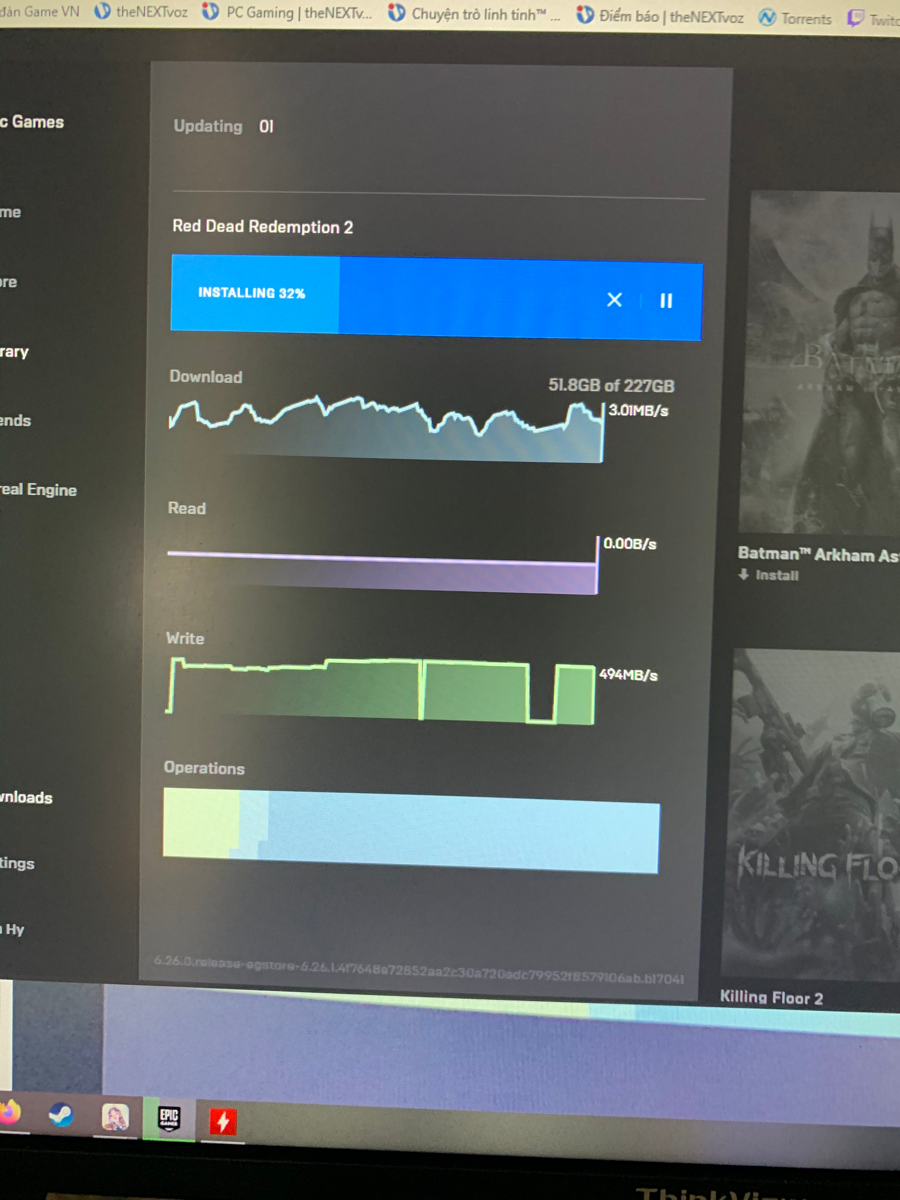Viewport: 900px width, 1200px height.
Task: Go to Downloads in the sidebar
Action: click(x=26, y=797)
